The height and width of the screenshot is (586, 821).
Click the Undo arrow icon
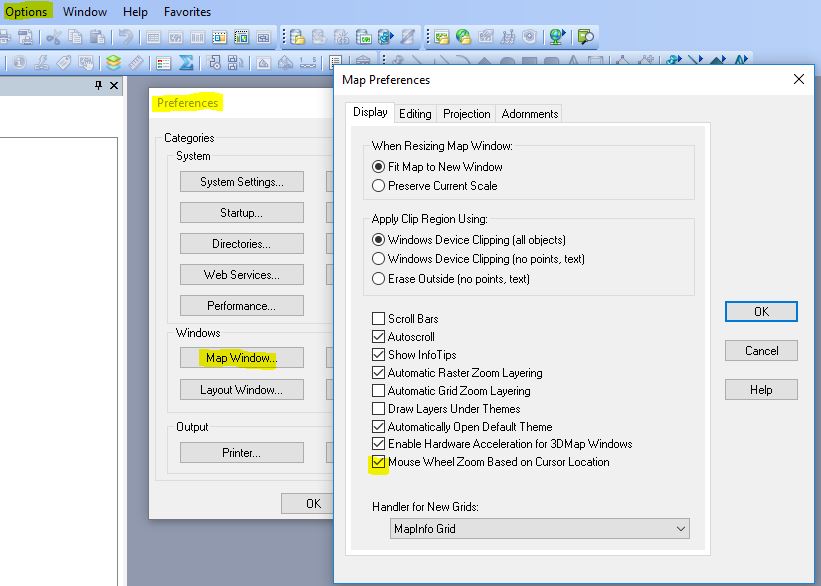coord(125,37)
